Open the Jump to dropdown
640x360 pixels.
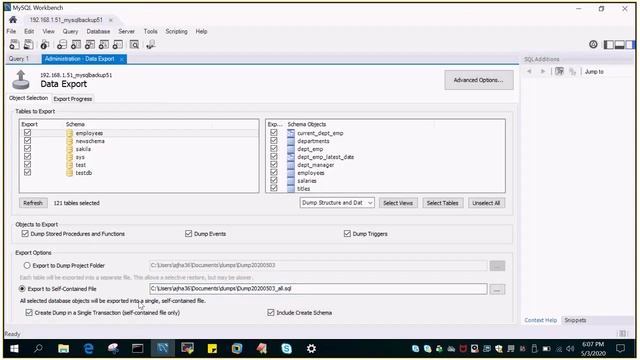(x=594, y=72)
